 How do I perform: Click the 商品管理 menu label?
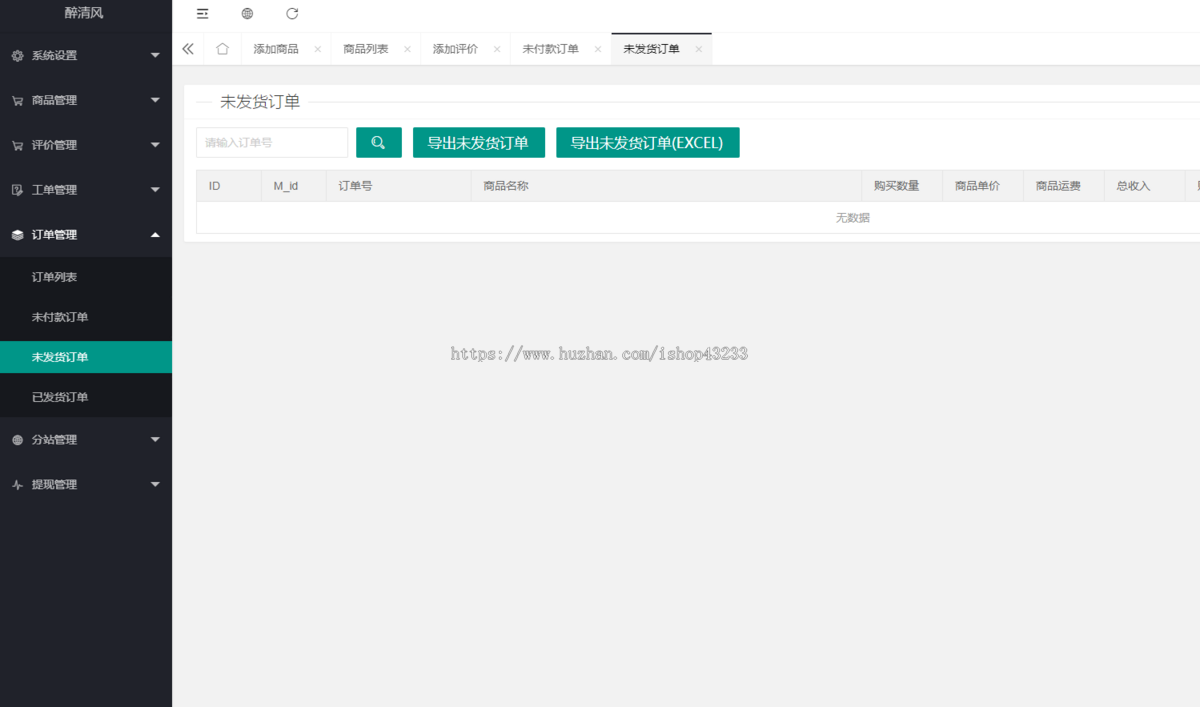54,100
